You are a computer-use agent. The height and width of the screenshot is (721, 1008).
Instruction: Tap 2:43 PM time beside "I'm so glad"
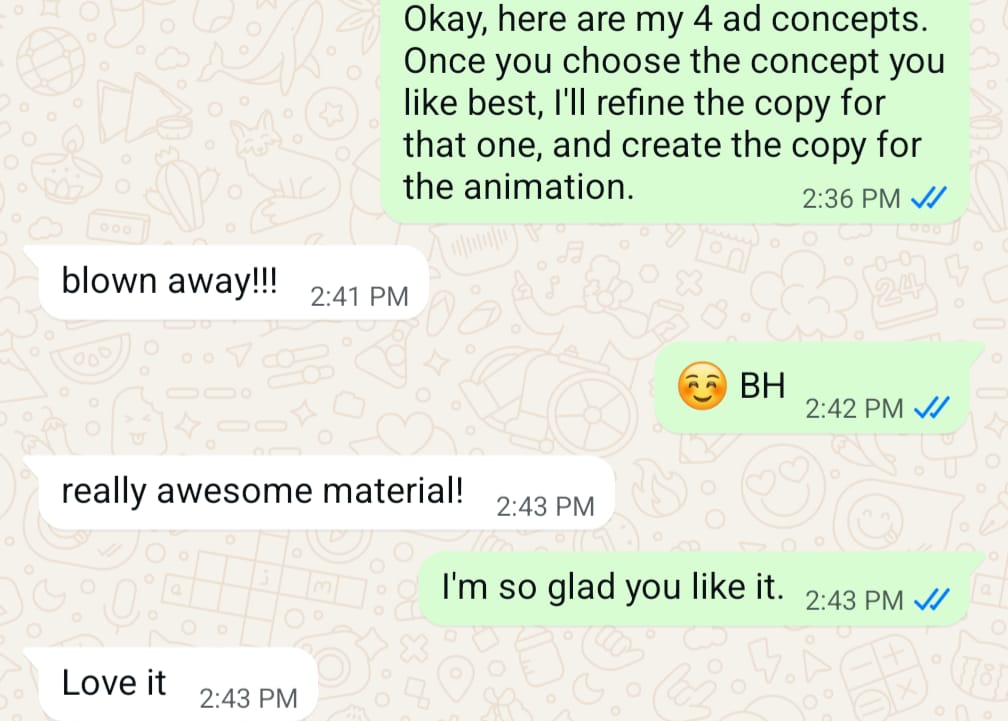click(854, 601)
